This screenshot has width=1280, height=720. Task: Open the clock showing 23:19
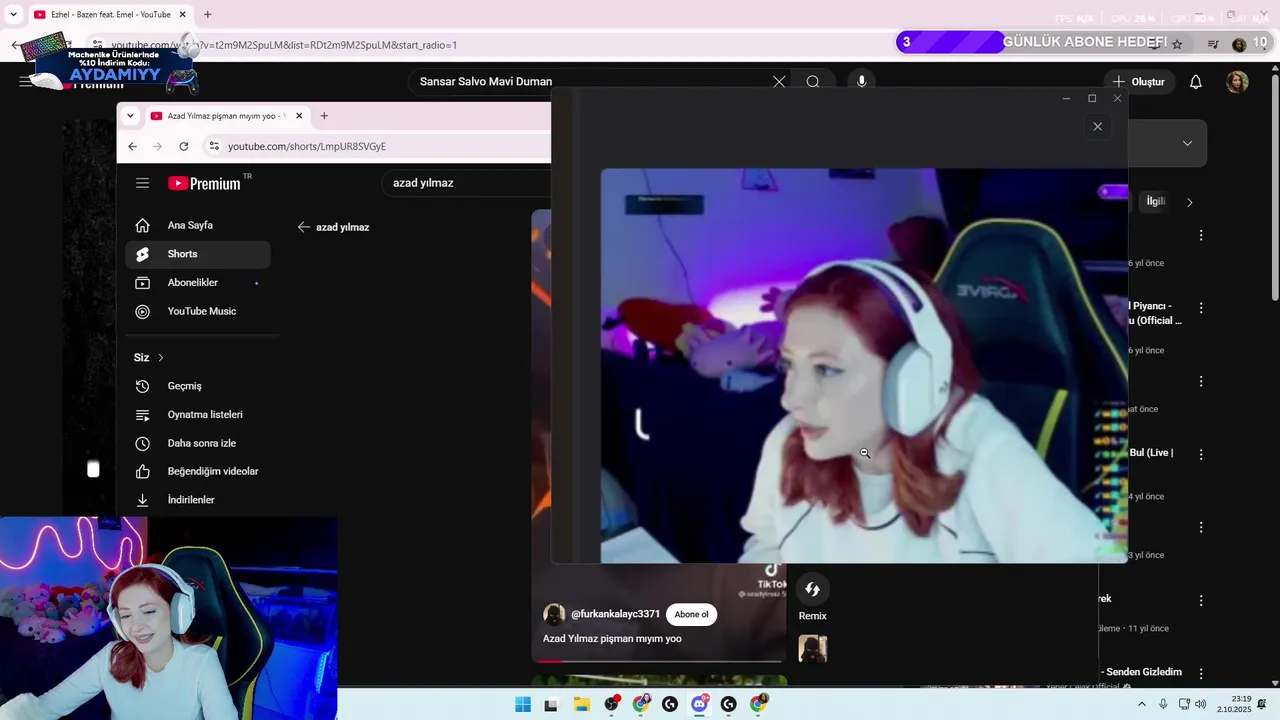(x=1234, y=704)
